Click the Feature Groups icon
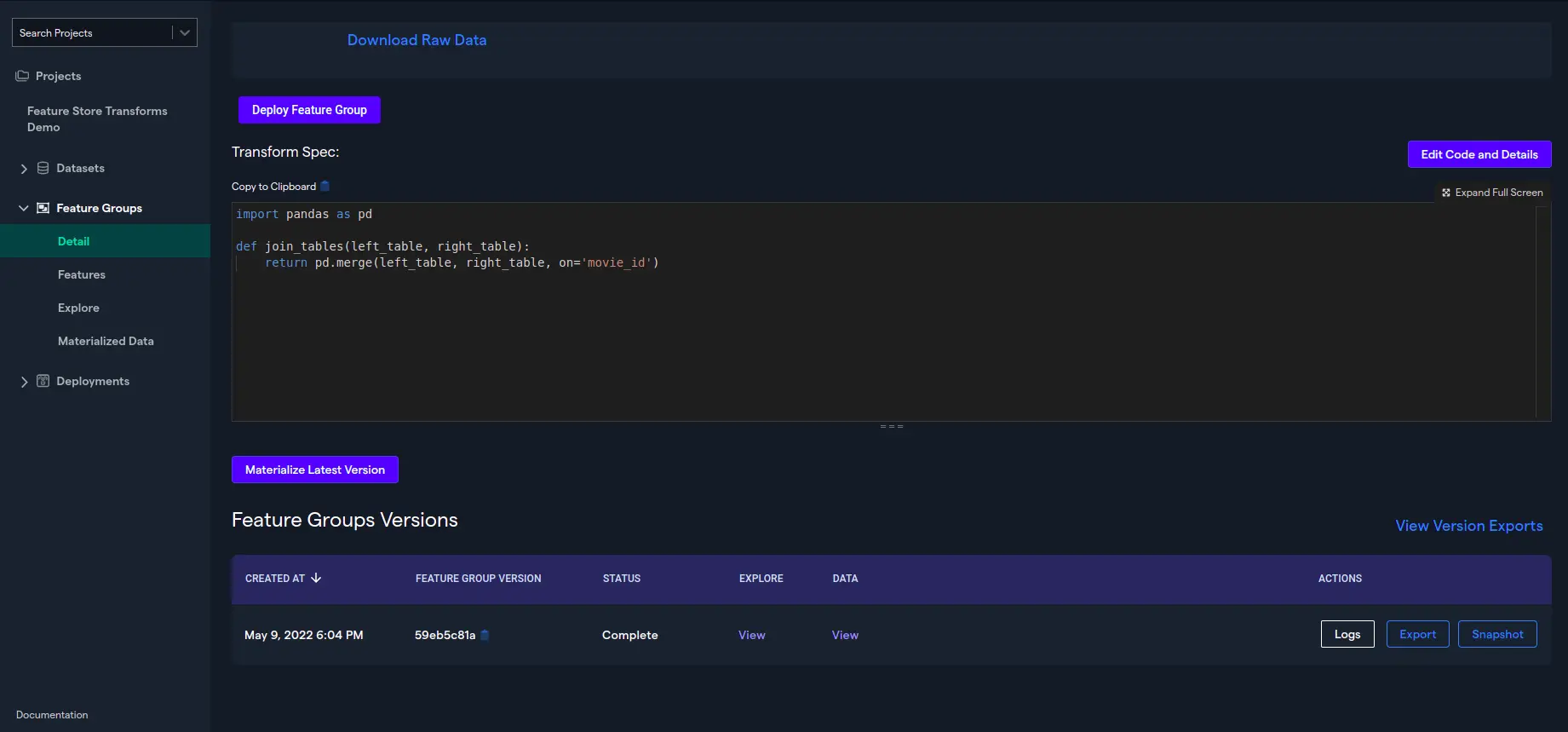The width and height of the screenshot is (1568, 732). (x=43, y=208)
